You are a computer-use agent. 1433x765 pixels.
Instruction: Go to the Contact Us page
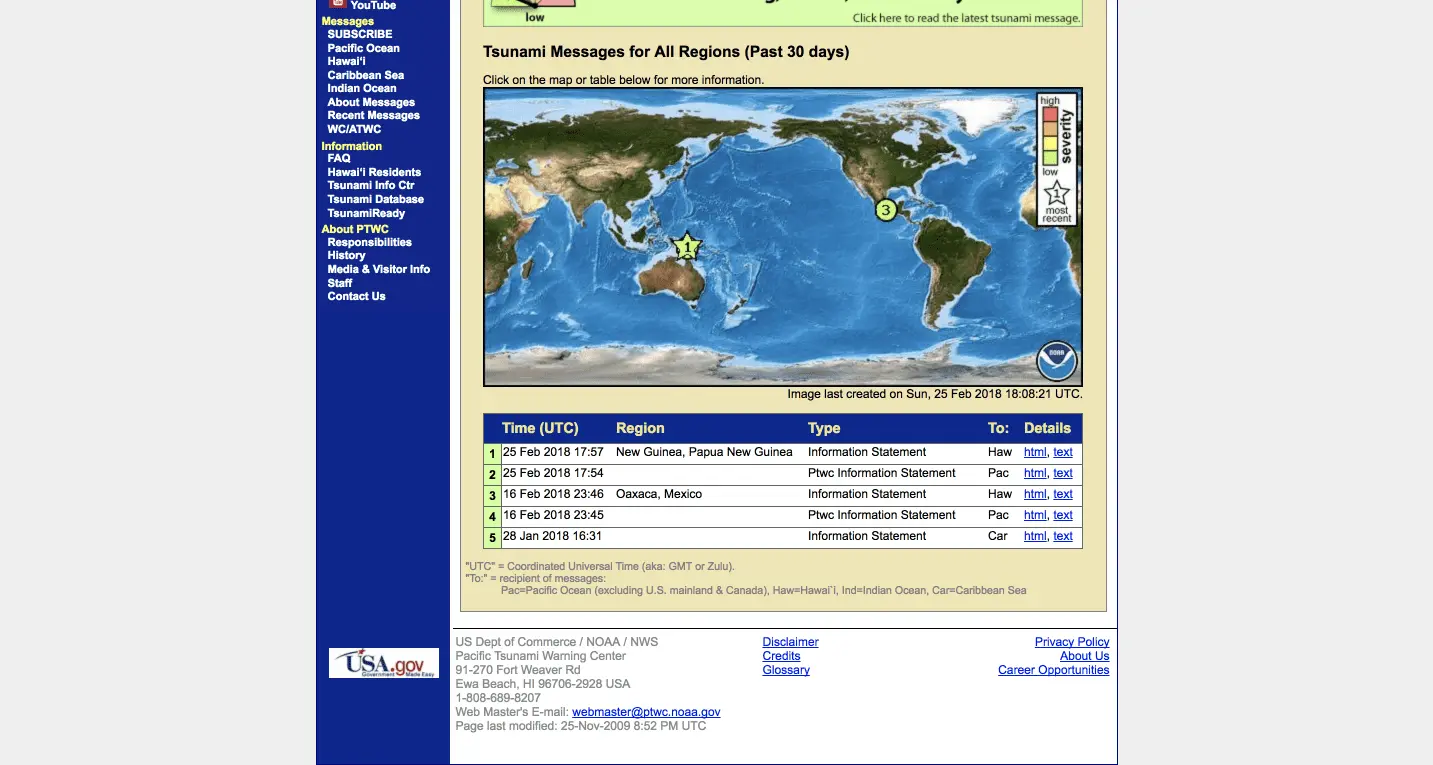[x=356, y=296]
